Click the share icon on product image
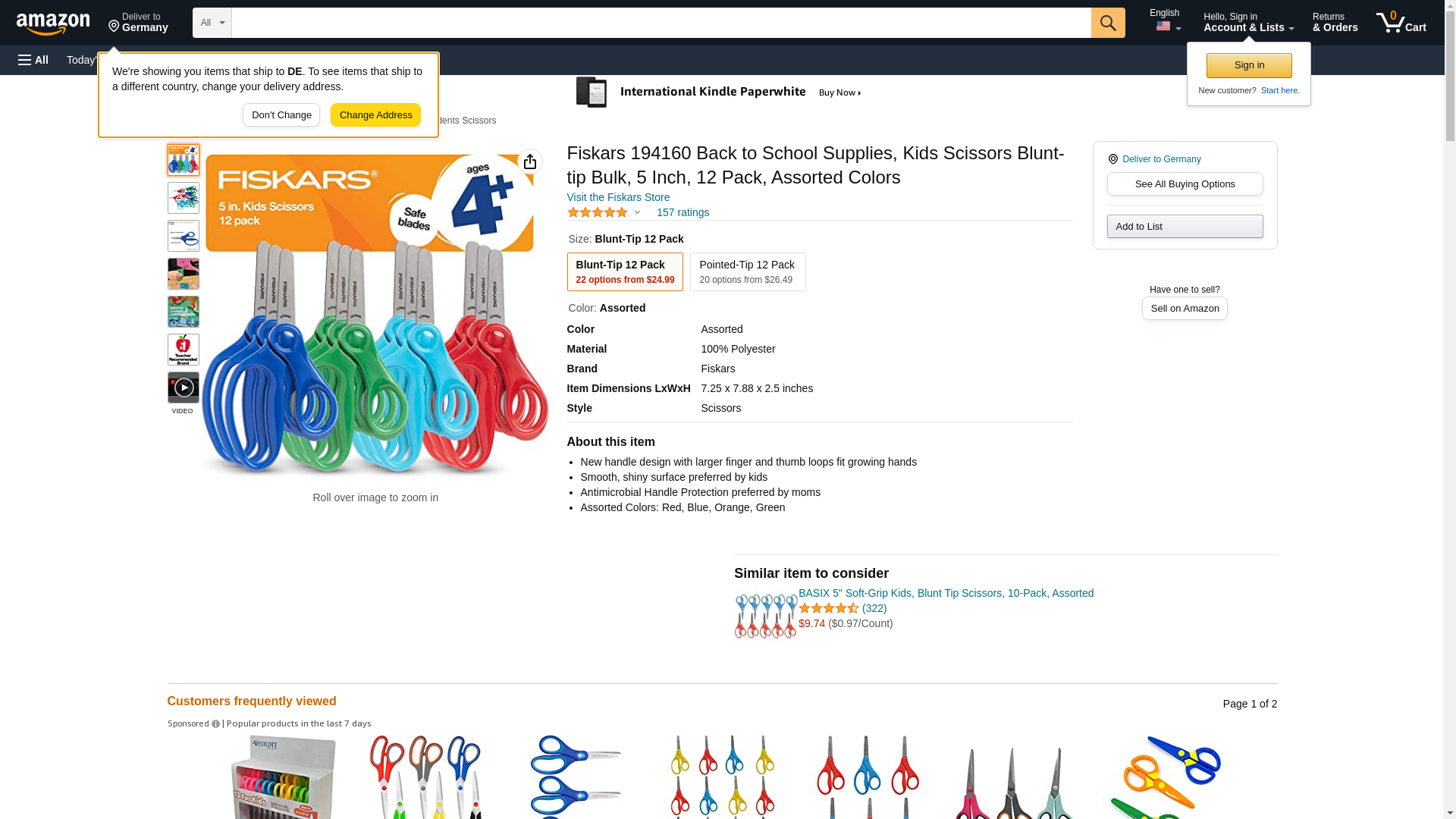Screen dimensions: 1456x819 (530, 162)
